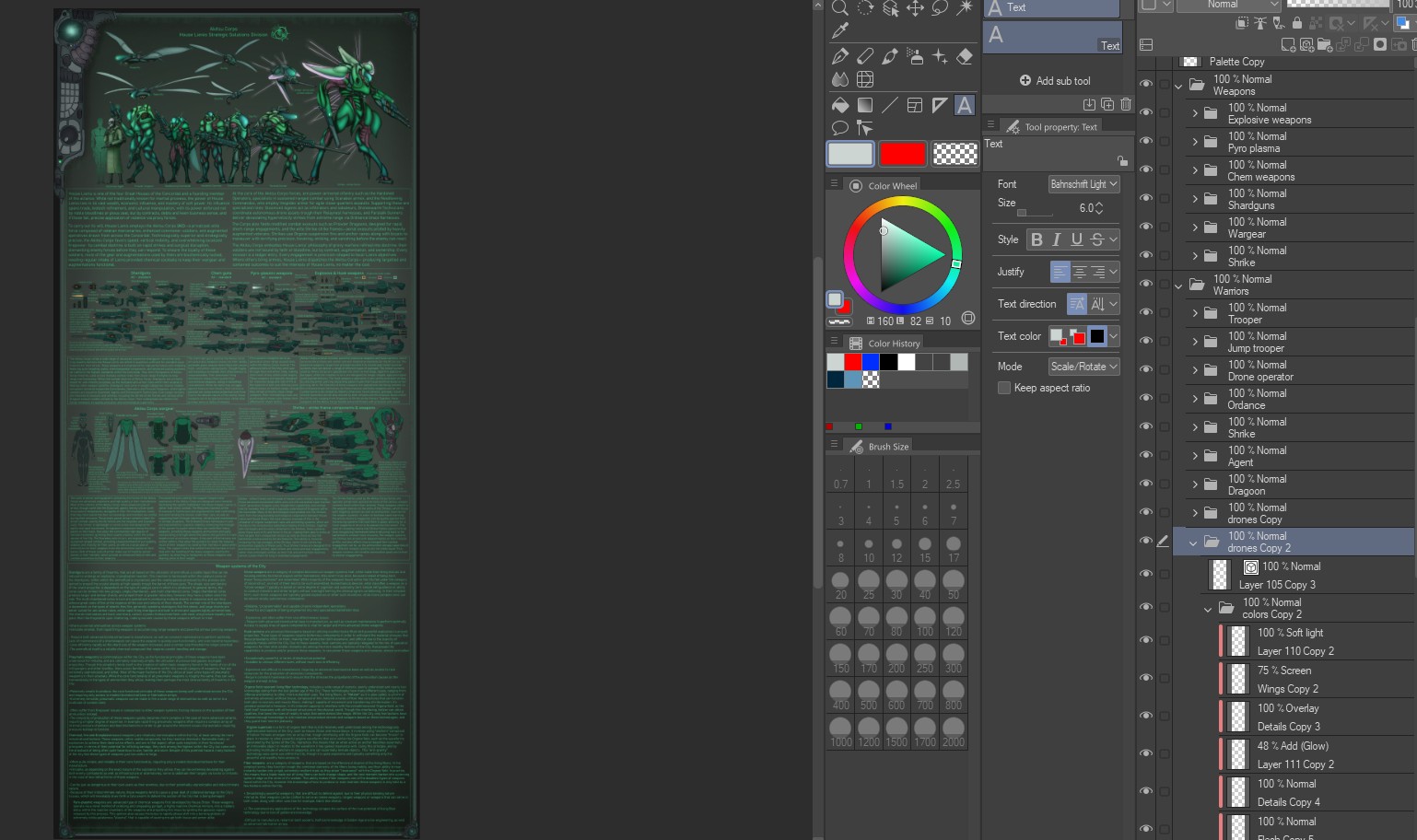Toggle underline text style

(1076, 239)
